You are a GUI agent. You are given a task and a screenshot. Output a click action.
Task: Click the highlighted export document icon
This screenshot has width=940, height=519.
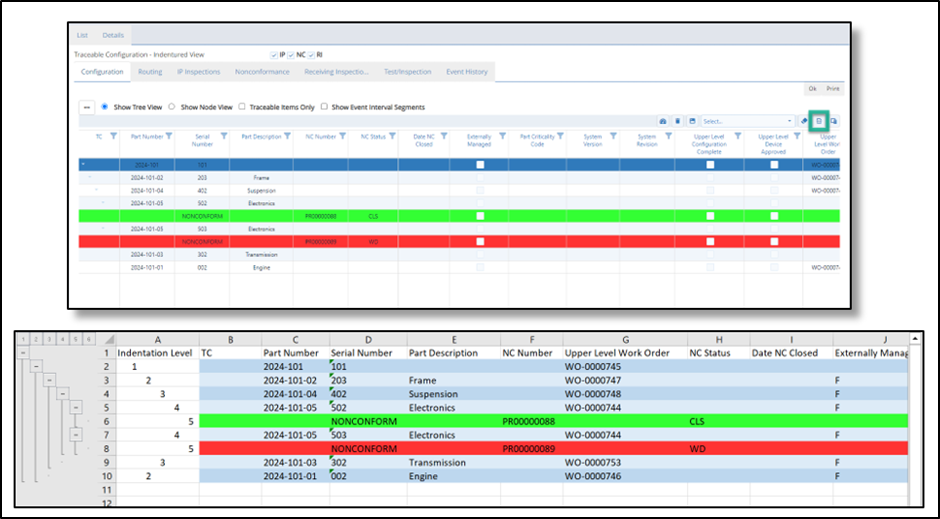point(818,120)
